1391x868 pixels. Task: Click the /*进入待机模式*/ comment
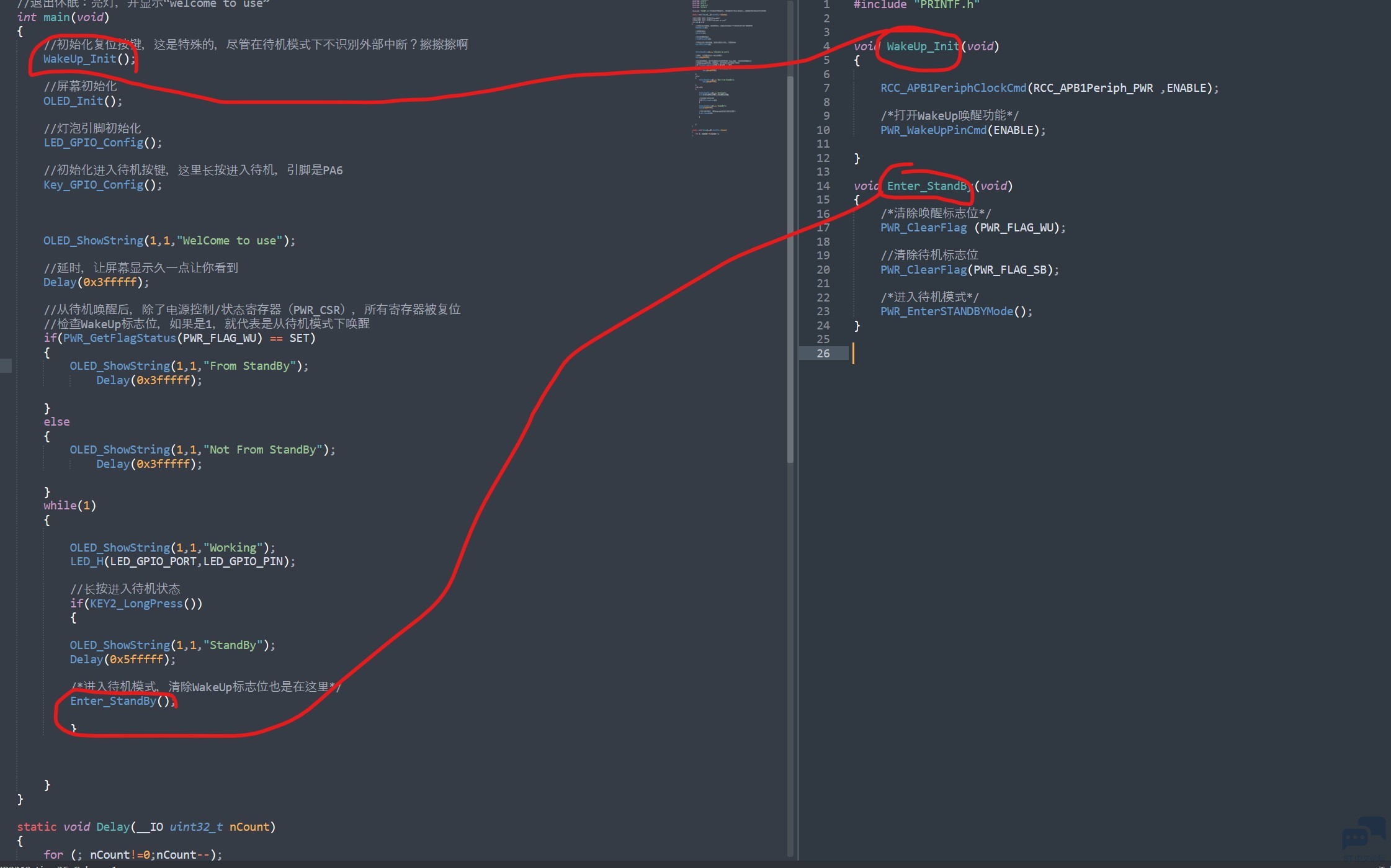929,297
